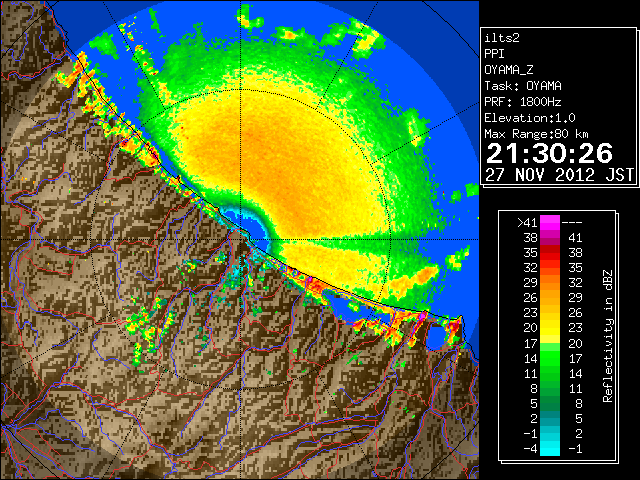Pick the cyan swatch at the scale bottom
640x480 pixels.
click(x=550, y=449)
